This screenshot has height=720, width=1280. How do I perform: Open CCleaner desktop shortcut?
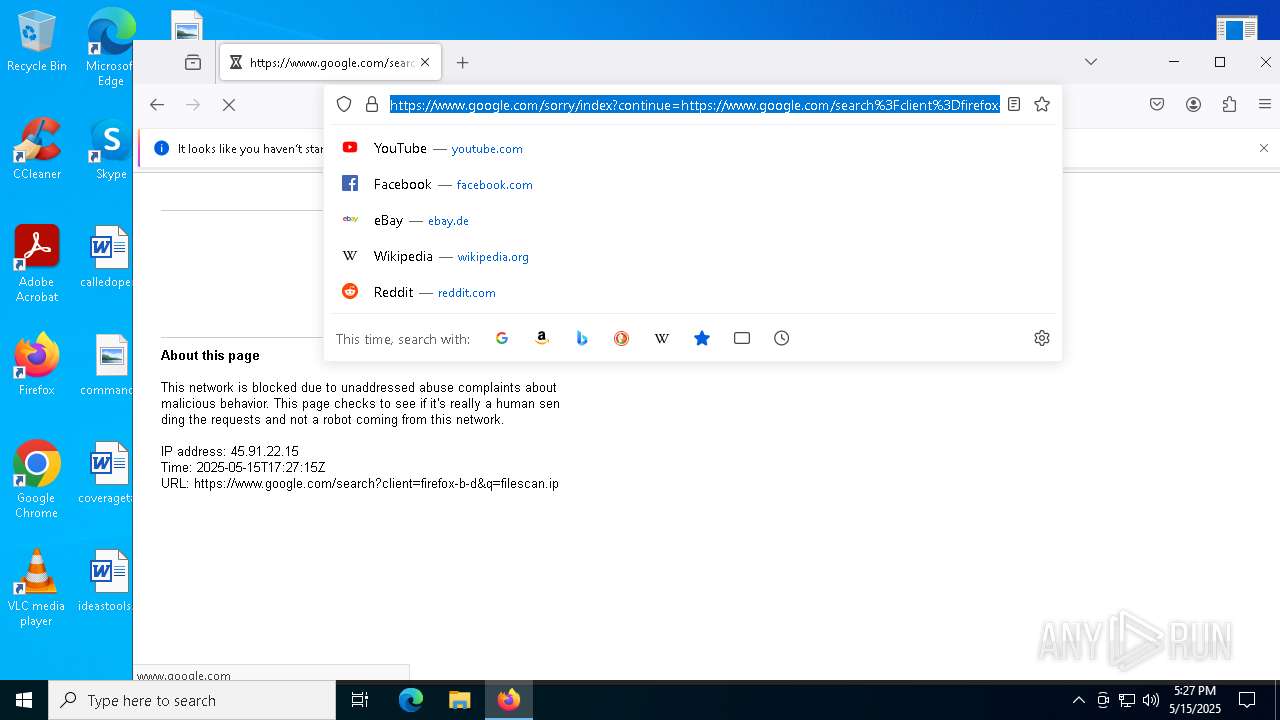pos(37,150)
